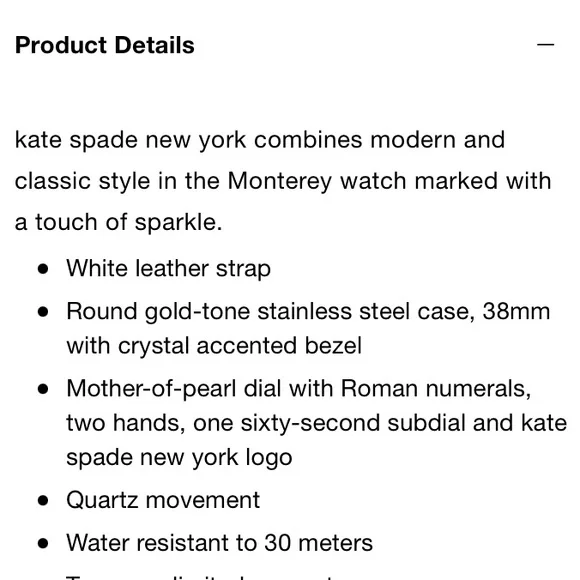Select the 'Quartz movement' item text

click(163, 500)
